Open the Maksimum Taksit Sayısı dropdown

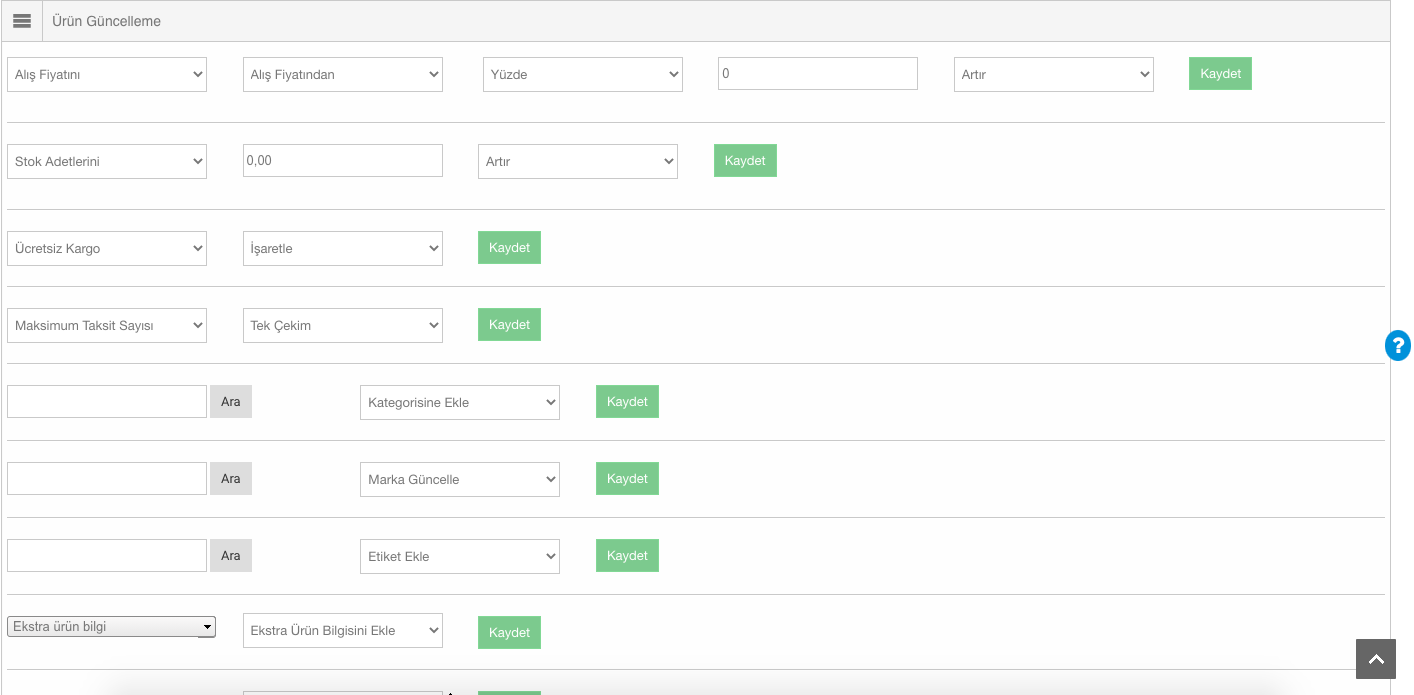point(107,325)
